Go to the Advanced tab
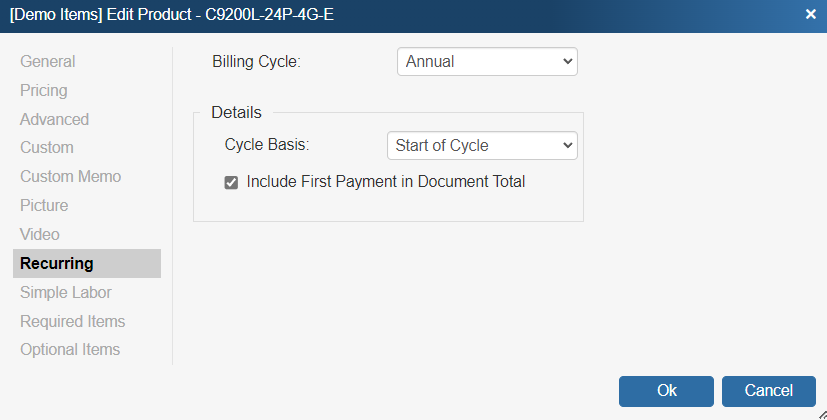The height and width of the screenshot is (420, 827). tap(54, 120)
